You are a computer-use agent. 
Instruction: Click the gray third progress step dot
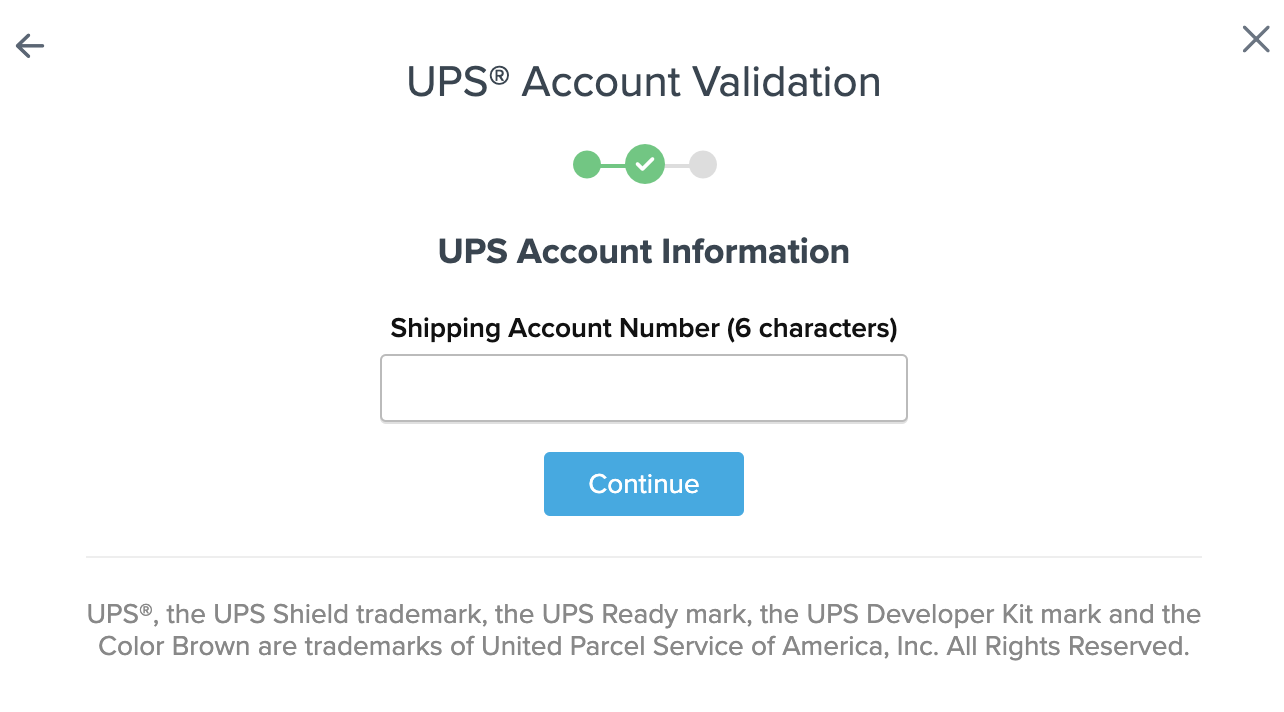click(703, 164)
